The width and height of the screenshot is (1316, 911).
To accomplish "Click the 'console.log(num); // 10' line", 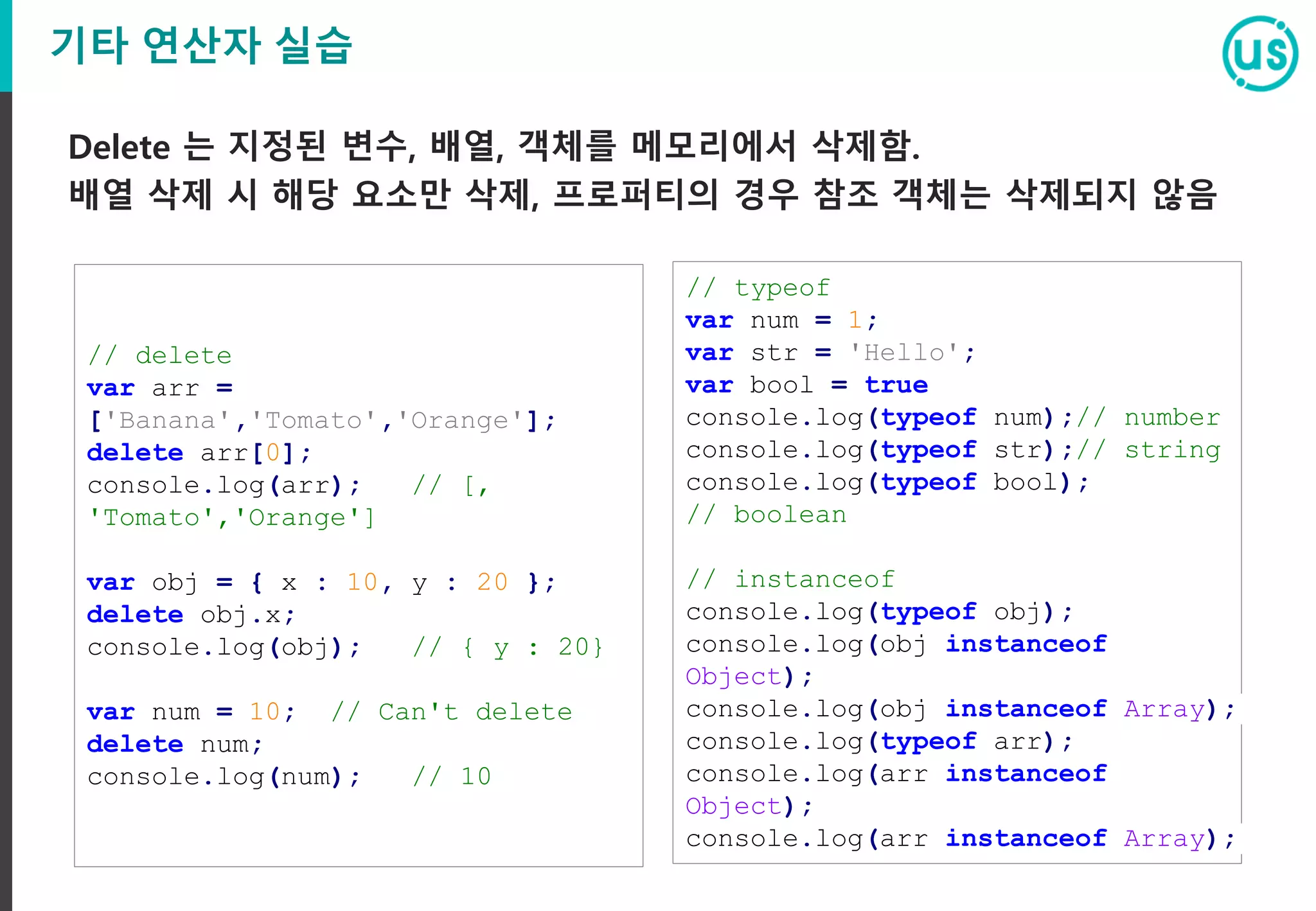I will [x=289, y=777].
